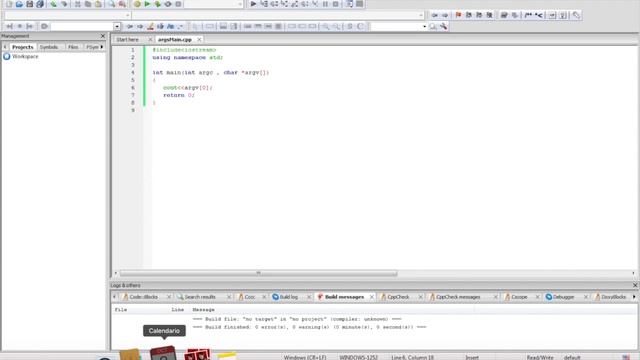Open the Debugger log tab
Viewport: 640px width, 360px height.
click(563, 297)
